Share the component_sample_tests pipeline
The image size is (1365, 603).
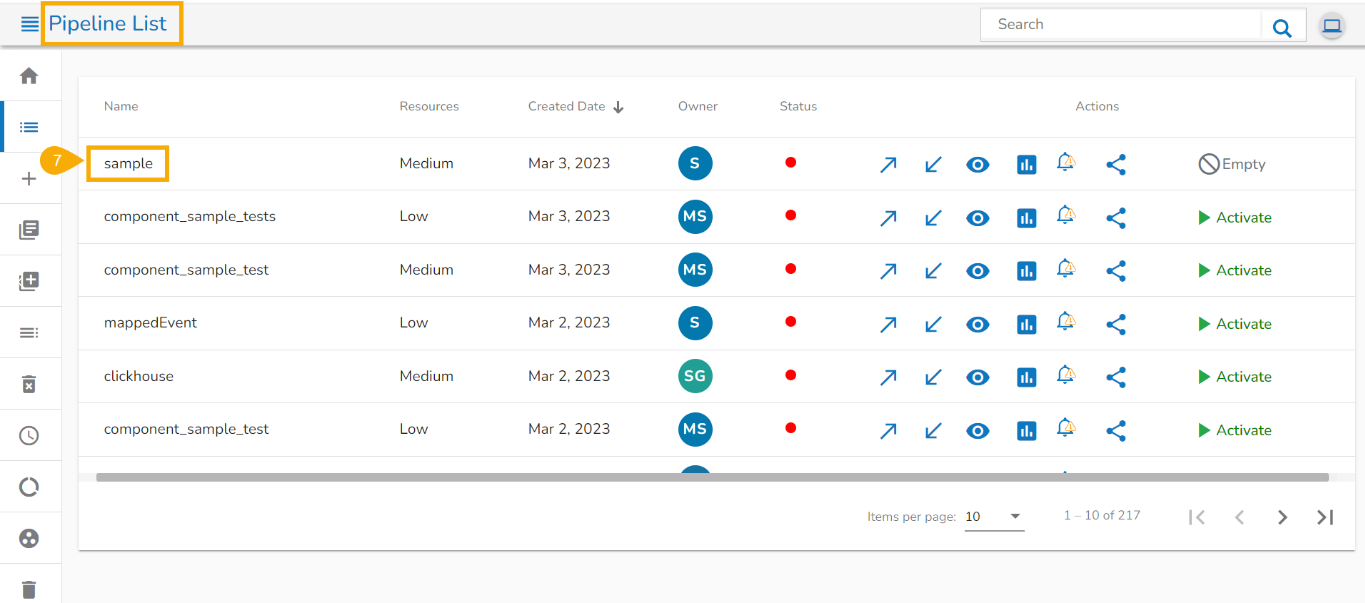click(x=1116, y=218)
